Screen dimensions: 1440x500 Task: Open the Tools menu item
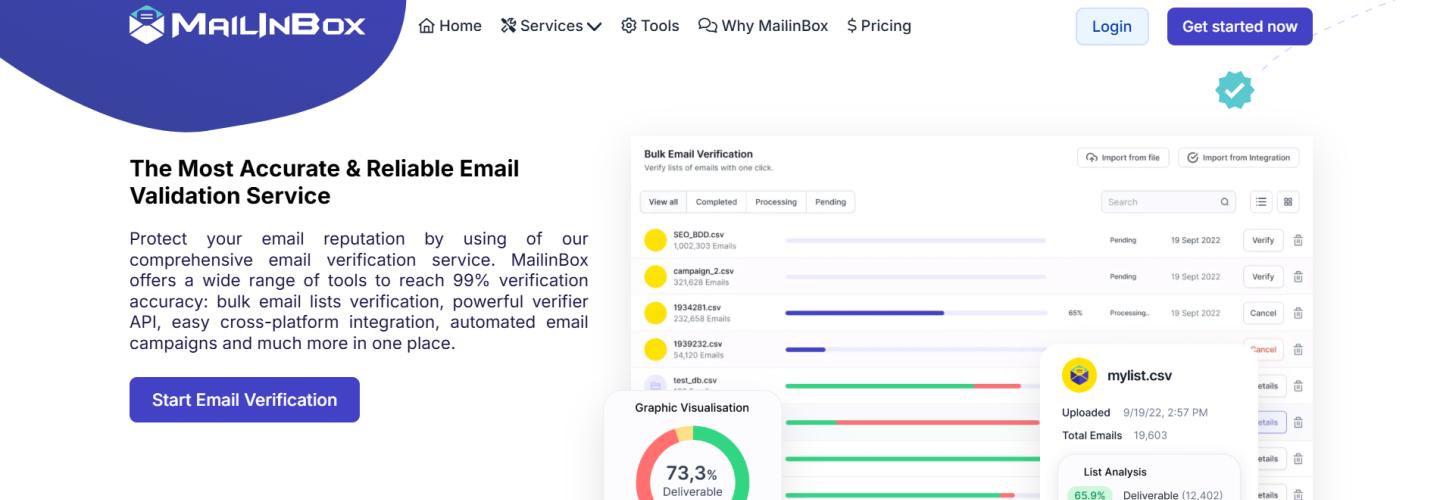click(x=650, y=26)
